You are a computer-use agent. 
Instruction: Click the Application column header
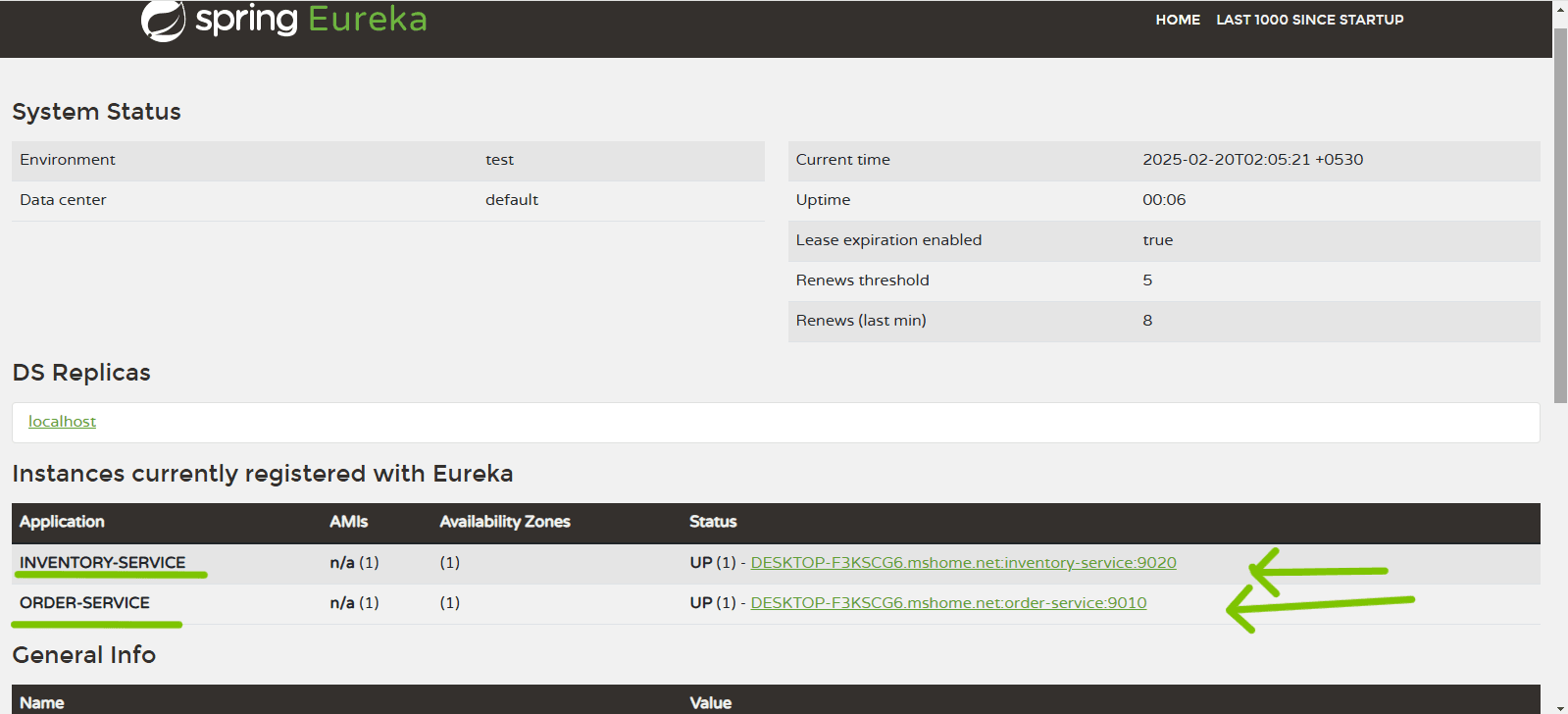(x=62, y=522)
